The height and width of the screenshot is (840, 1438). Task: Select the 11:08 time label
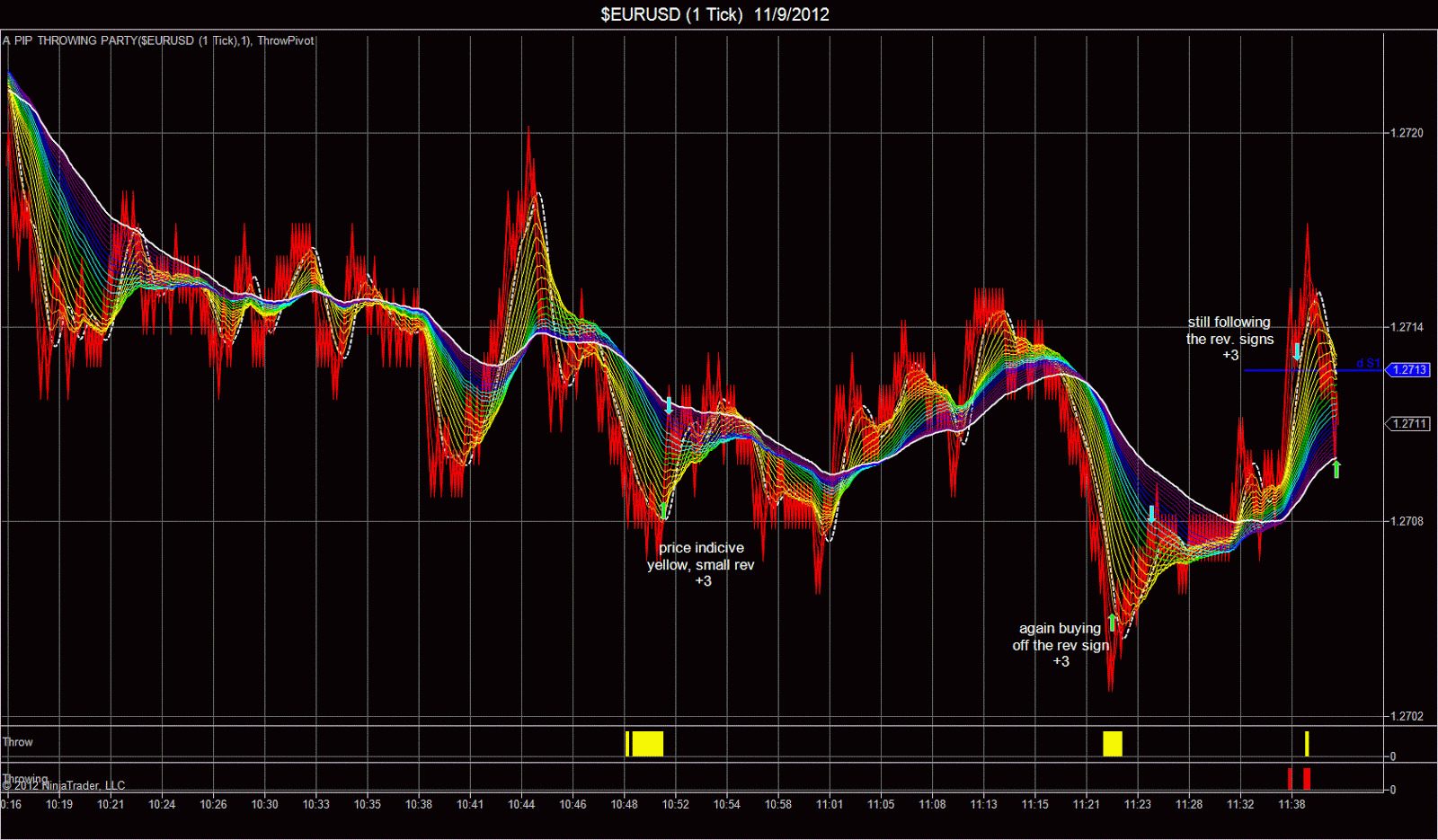pyautogui.click(x=932, y=804)
